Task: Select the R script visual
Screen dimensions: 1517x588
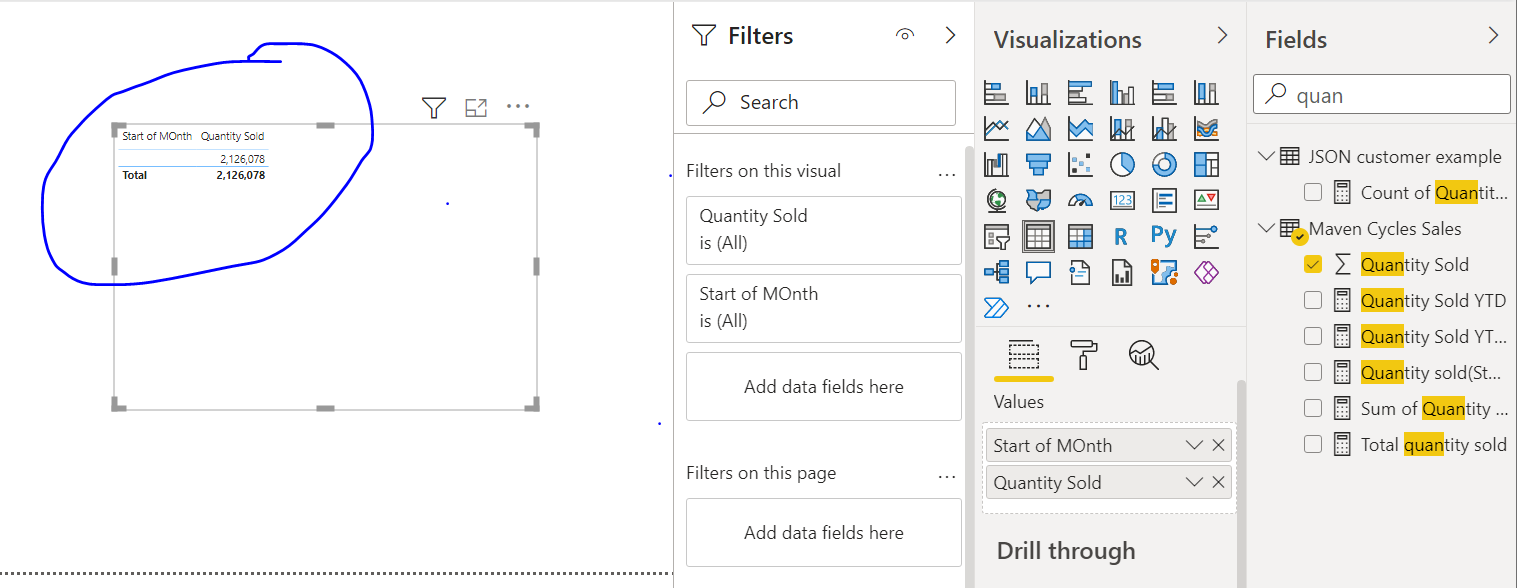Action: coord(1121,236)
